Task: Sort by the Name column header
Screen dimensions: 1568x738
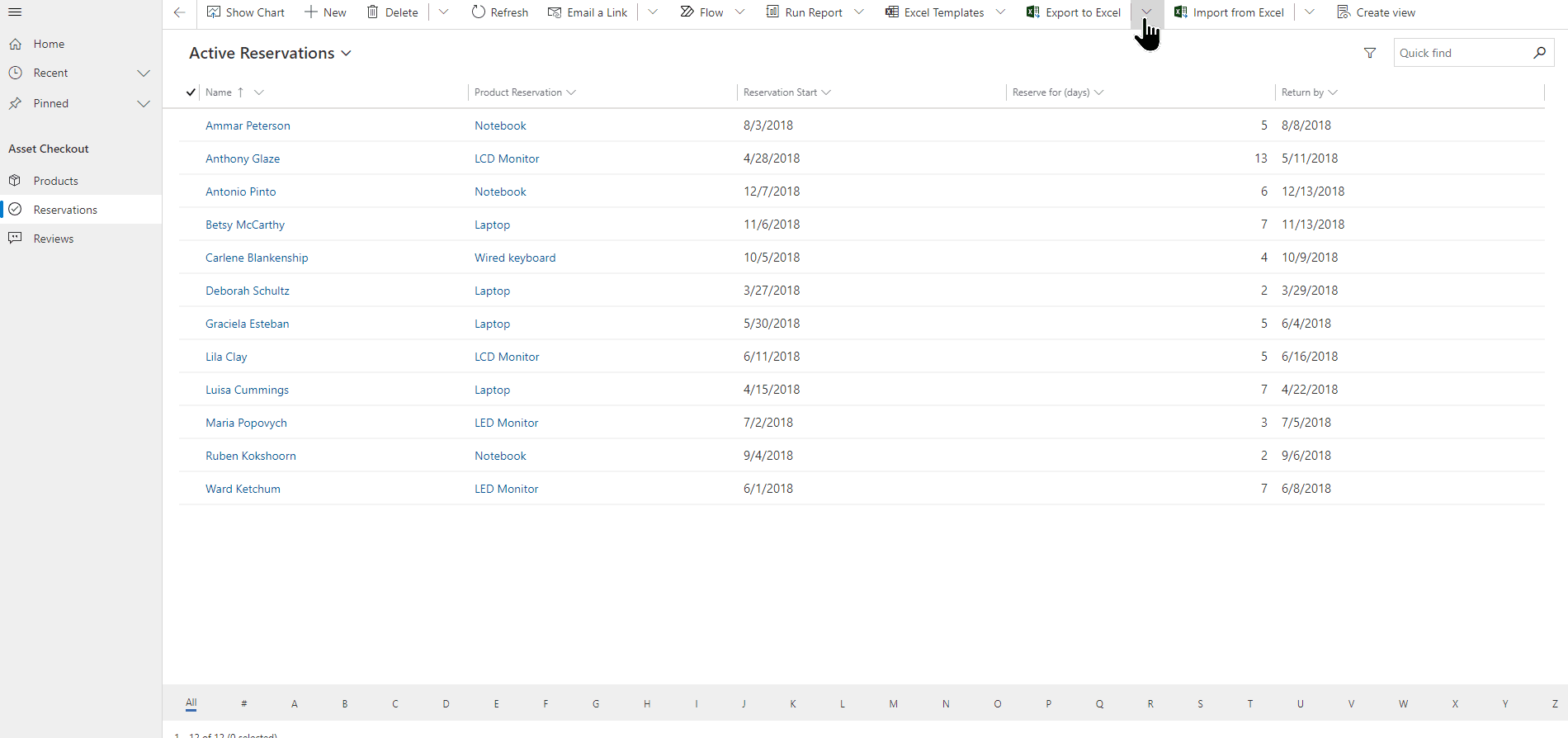Action: pyautogui.click(x=219, y=92)
